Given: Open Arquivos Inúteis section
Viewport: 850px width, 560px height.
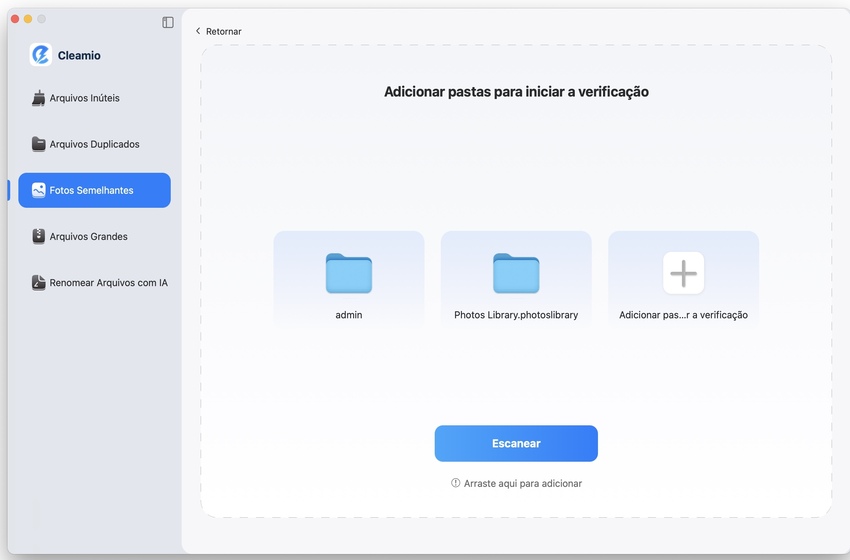Looking at the screenshot, I should (94, 98).
